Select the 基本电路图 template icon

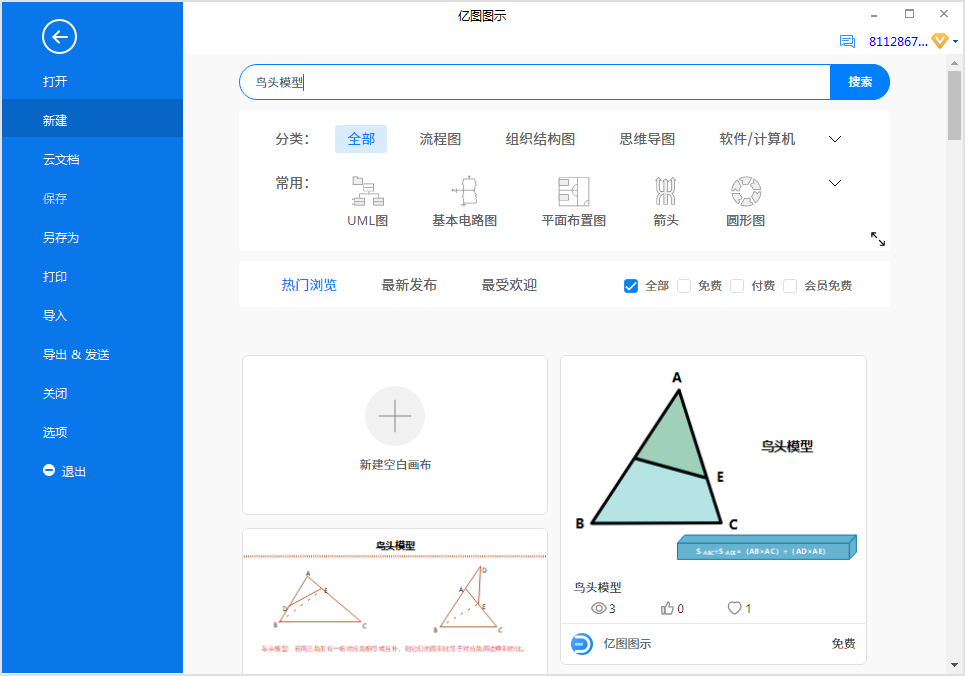coord(465,191)
